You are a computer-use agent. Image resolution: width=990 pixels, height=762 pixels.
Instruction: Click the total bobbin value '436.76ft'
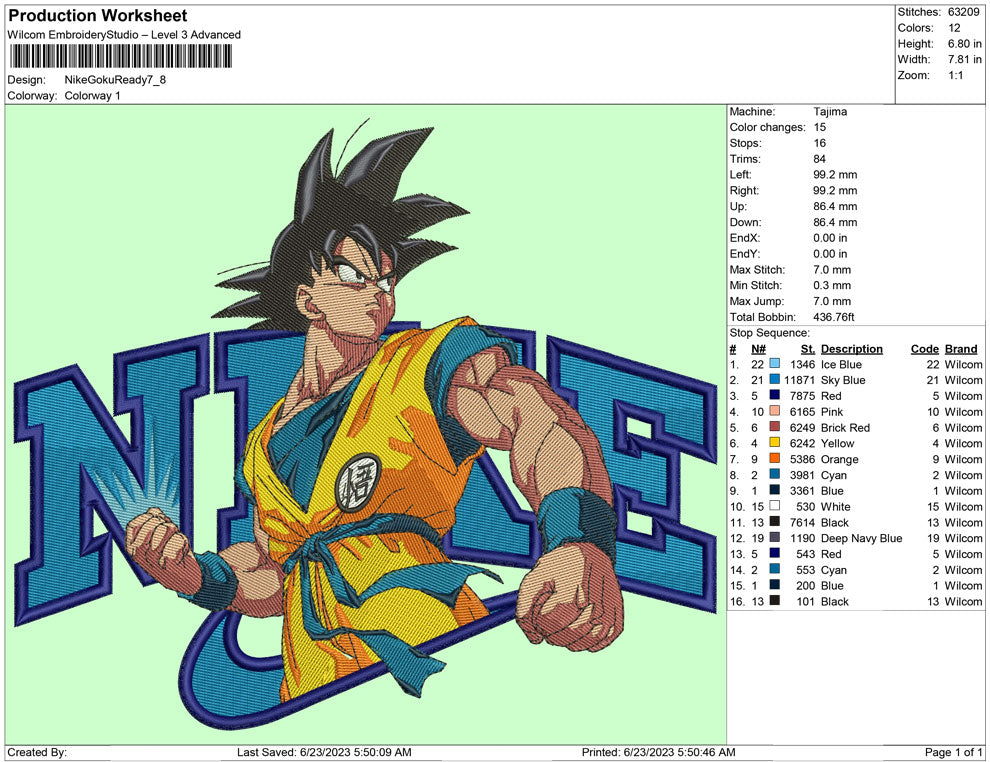(833, 317)
